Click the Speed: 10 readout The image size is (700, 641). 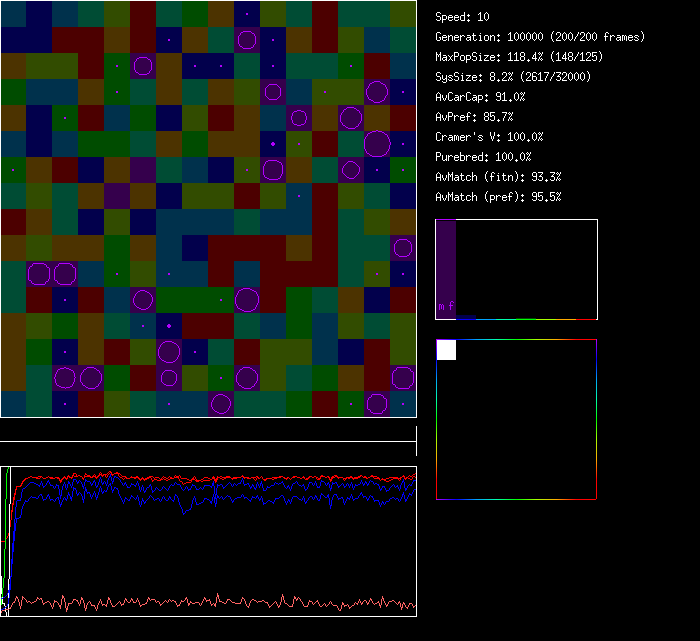pos(462,17)
